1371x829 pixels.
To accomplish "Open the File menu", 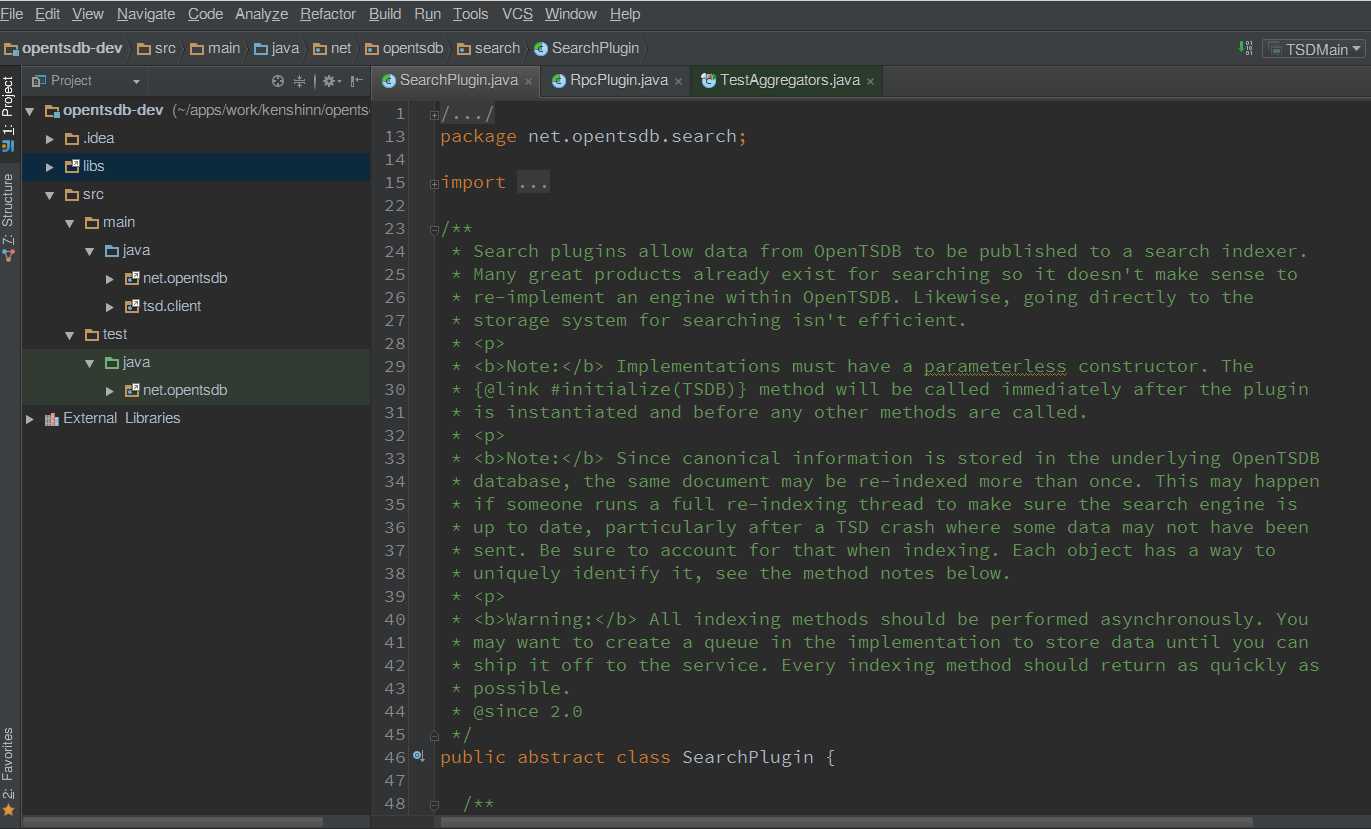I will tap(12, 14).
